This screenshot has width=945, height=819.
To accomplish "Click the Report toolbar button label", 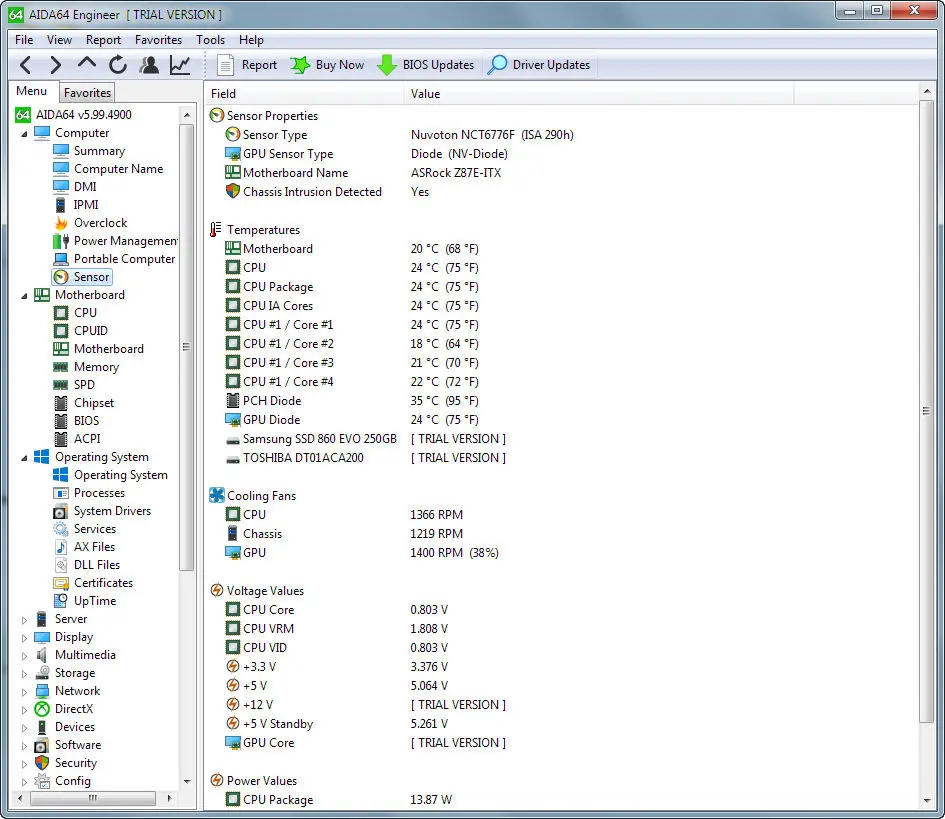I will coord(259,64).
